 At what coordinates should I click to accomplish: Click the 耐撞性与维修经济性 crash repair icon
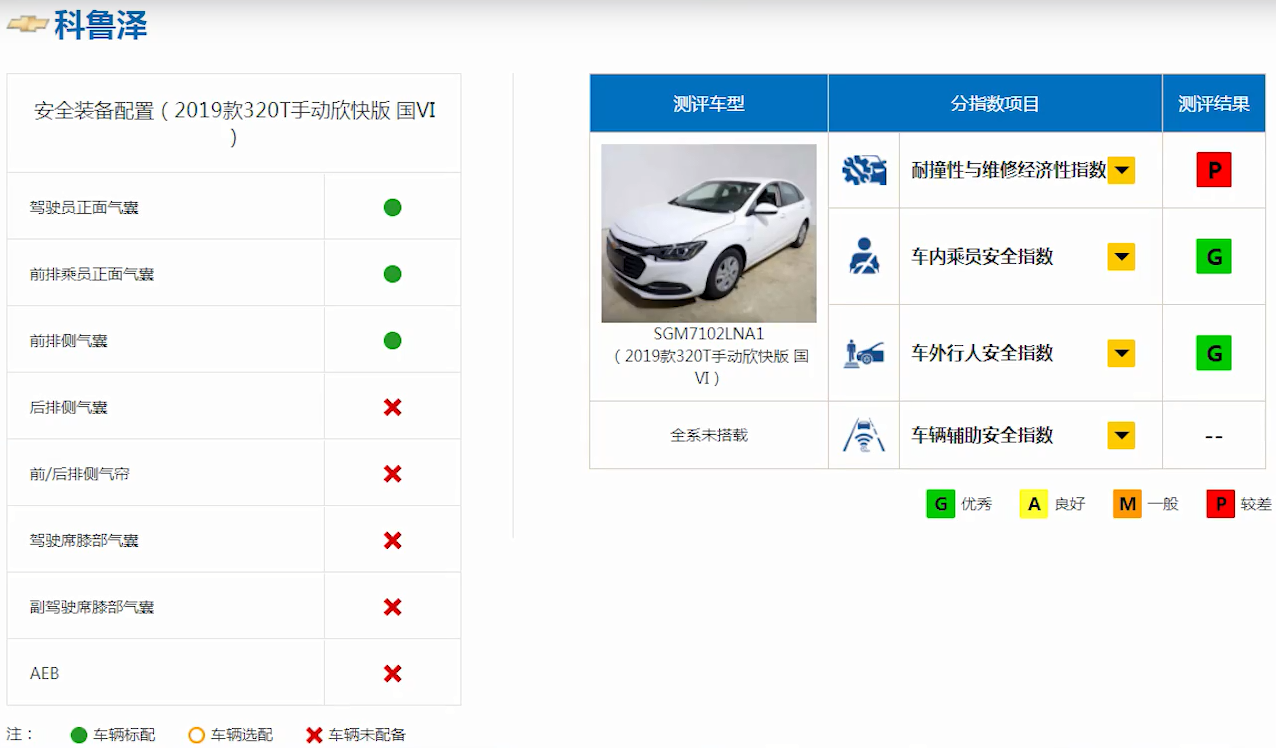pyautogui.click(x=863, y=171)
